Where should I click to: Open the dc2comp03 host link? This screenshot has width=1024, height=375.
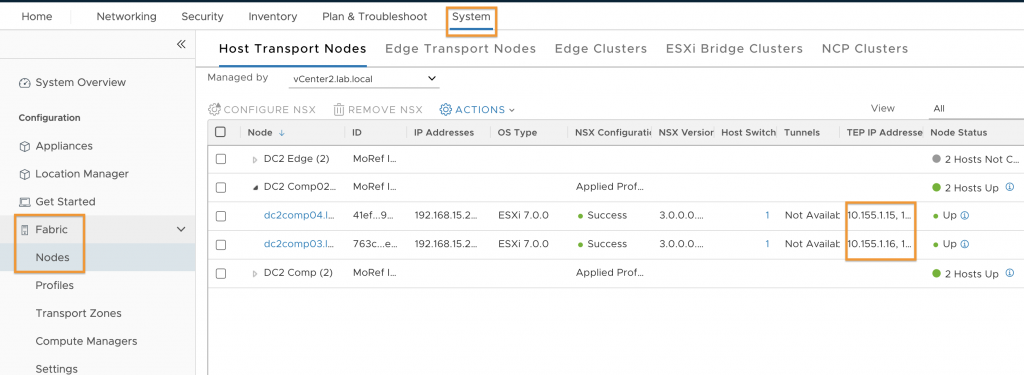tap(298, 244)
